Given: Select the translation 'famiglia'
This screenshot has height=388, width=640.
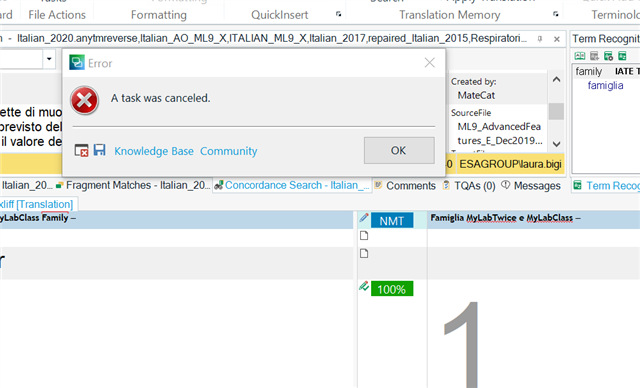Looking at the screenshot, I should pyautogui.click(x=605, y=85).
